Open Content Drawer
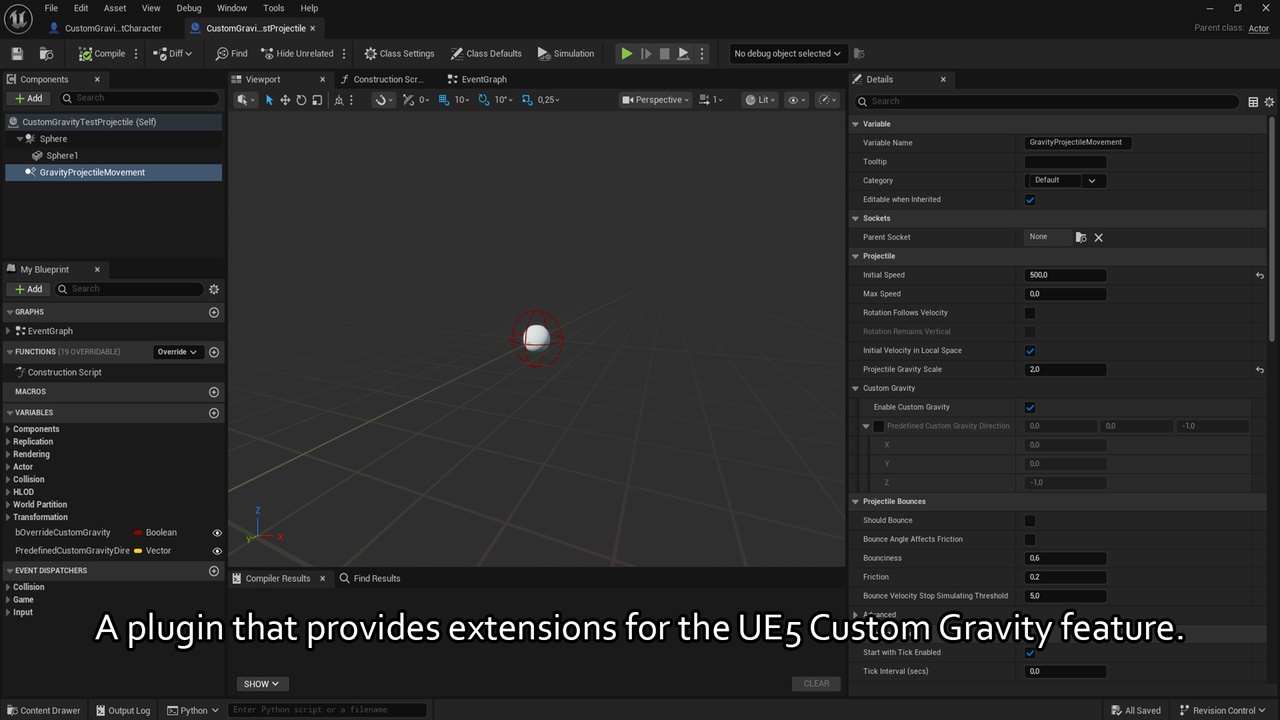Image resolution: width=1280 pixels, height=720 pixels. pos(43,710)
